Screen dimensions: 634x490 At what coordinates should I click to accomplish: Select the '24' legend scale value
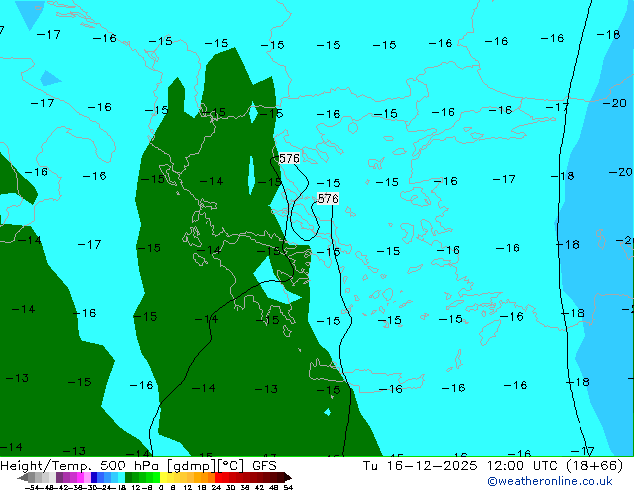[x=216, y=487]
